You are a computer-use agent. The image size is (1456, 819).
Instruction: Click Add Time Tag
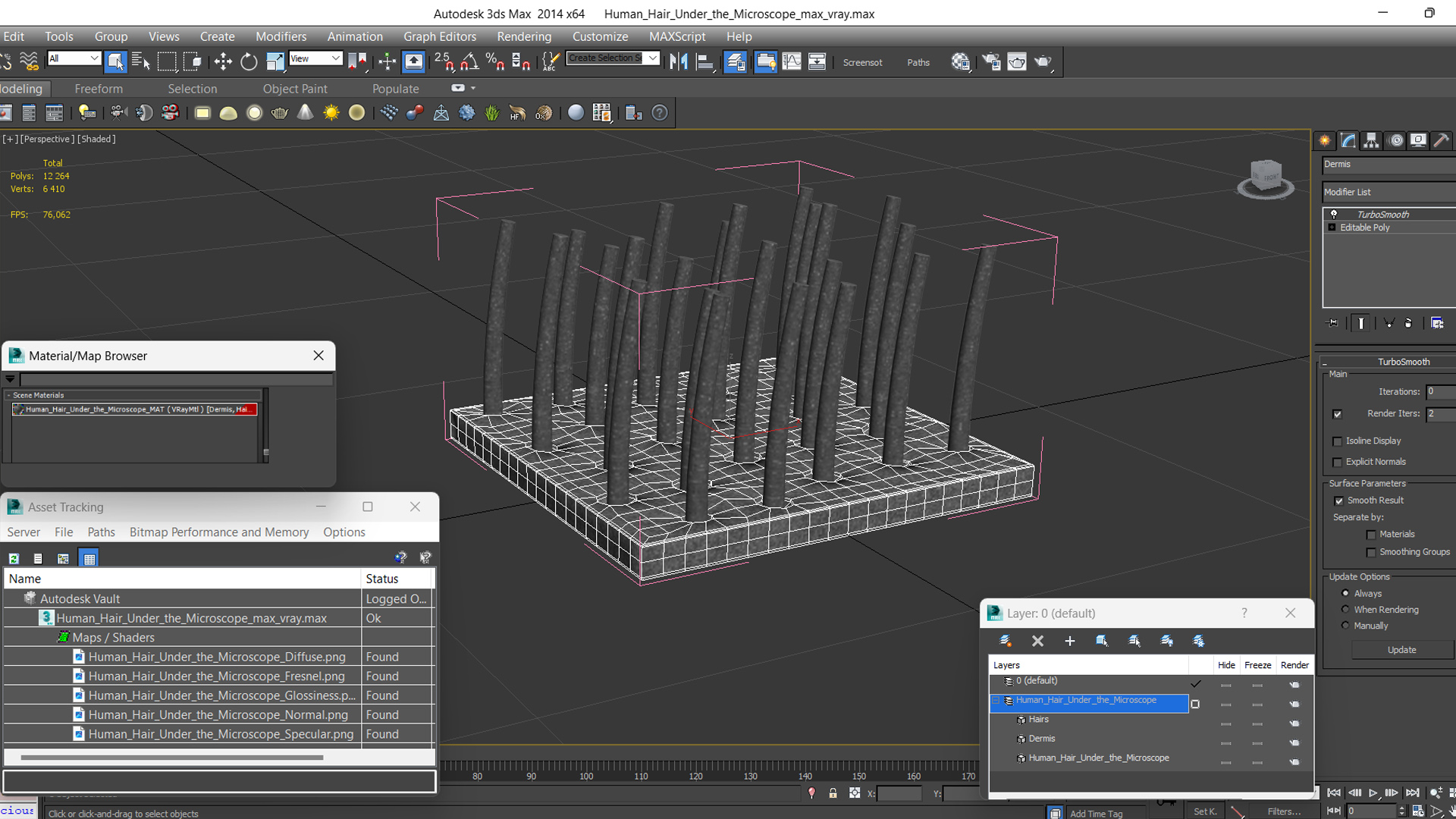[x=1097, y=814]
